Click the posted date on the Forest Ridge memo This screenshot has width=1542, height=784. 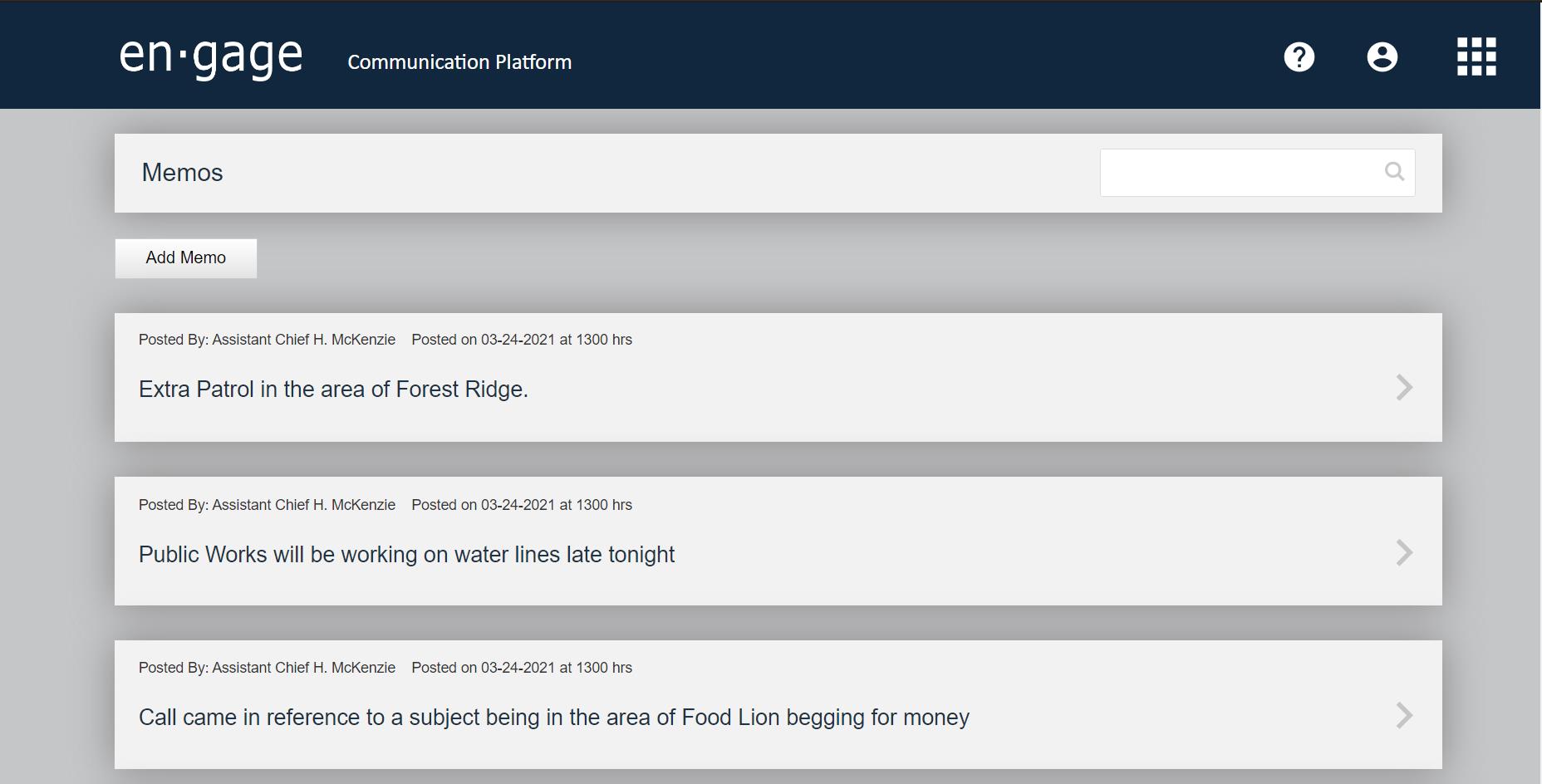[x=522, y=340]
